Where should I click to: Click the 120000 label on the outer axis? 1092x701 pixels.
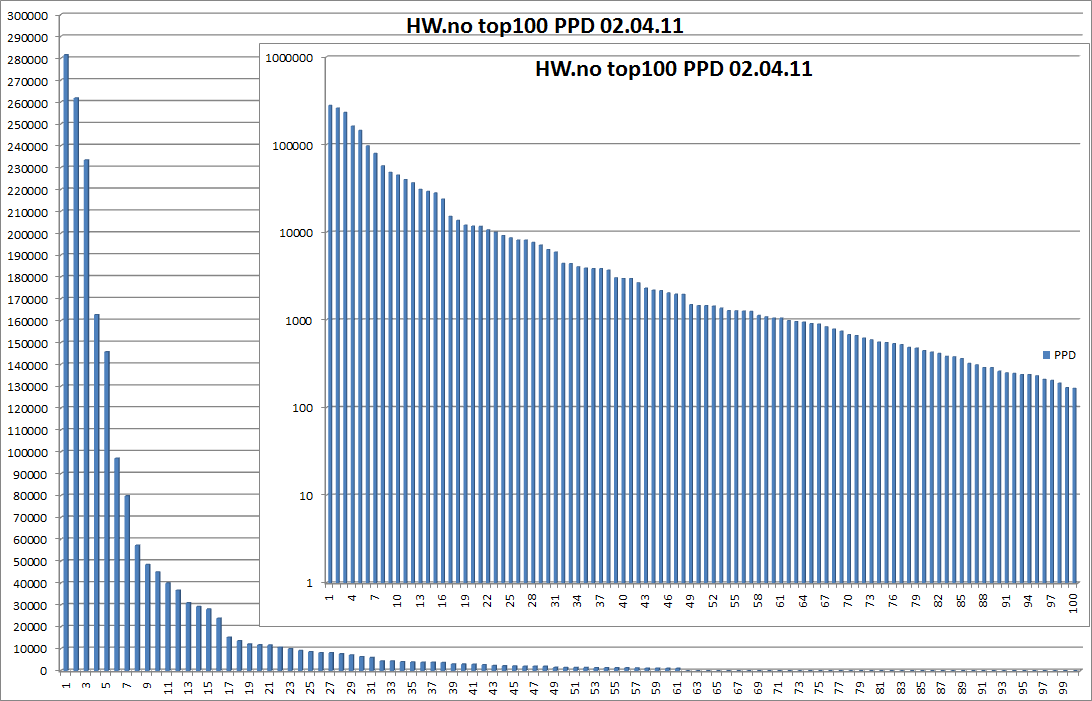tap(27, 409)
